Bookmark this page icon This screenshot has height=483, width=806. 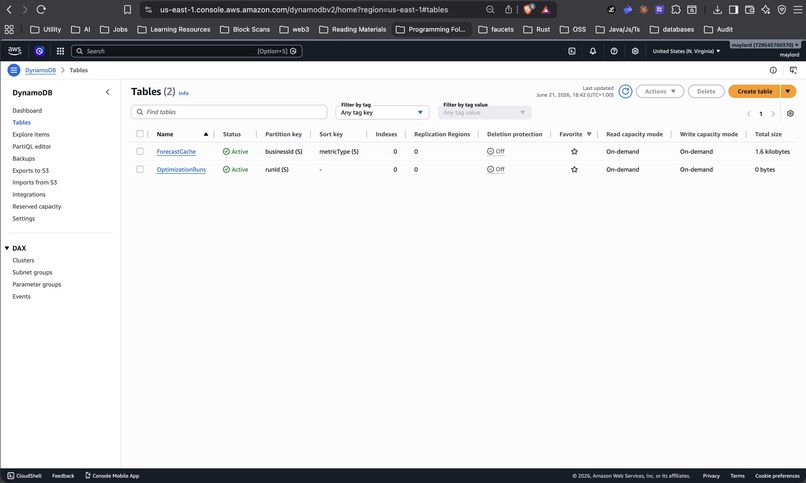[127, 9]
